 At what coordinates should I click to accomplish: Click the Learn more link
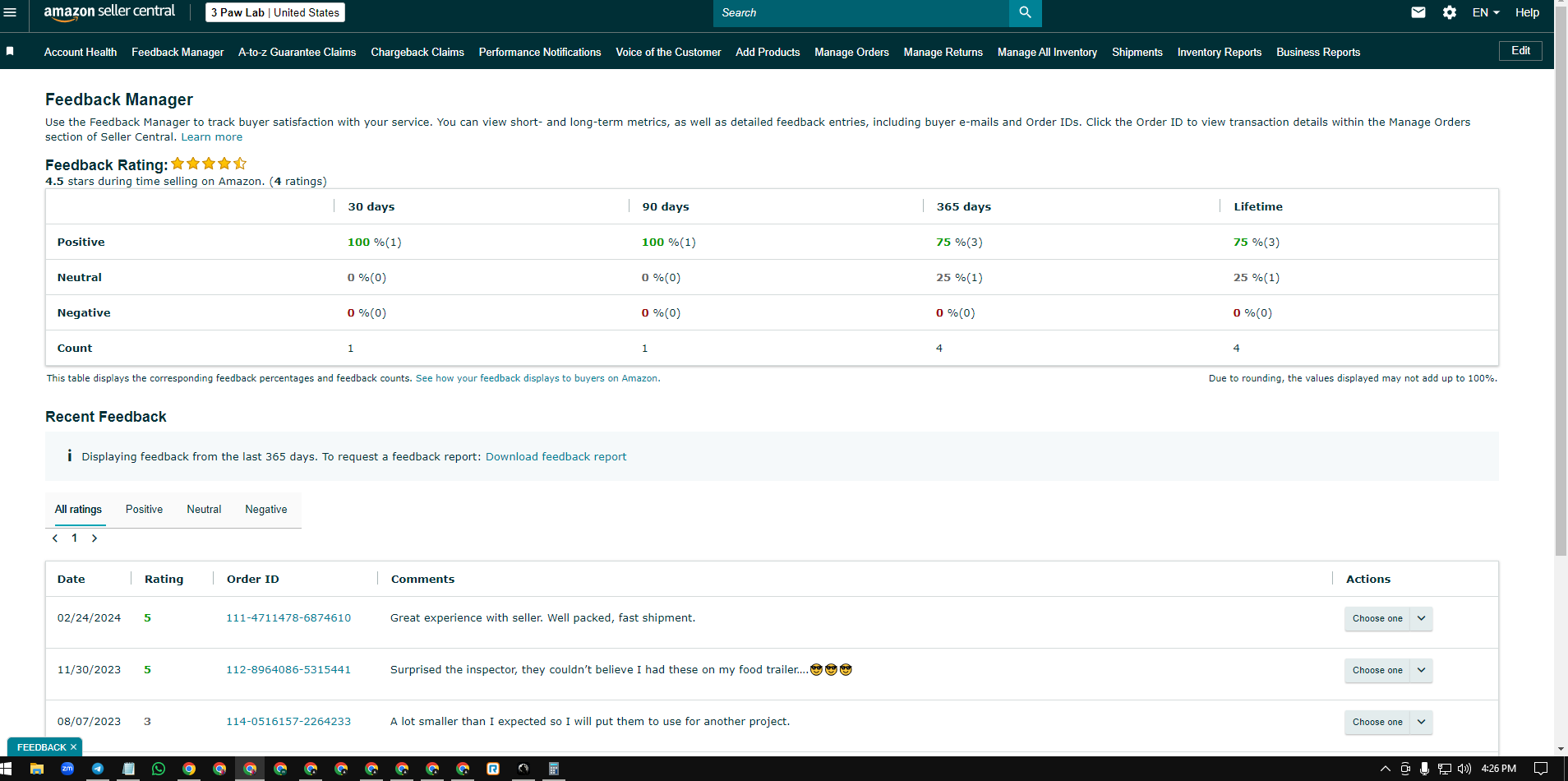click(212, 137)
